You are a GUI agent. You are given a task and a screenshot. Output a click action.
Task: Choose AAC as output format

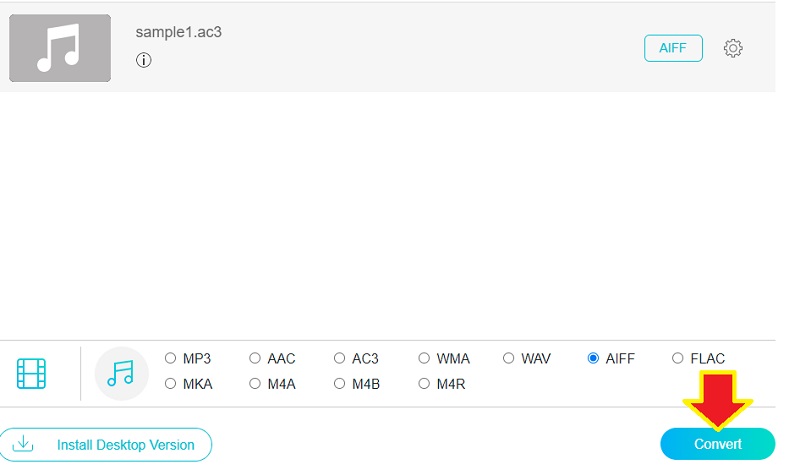(x=255, y=358)
